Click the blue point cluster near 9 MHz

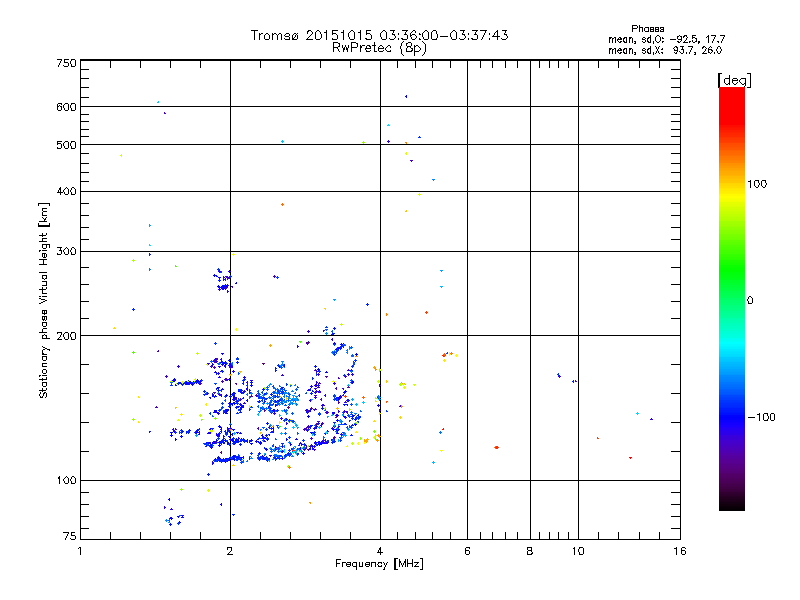pos(559,376)
